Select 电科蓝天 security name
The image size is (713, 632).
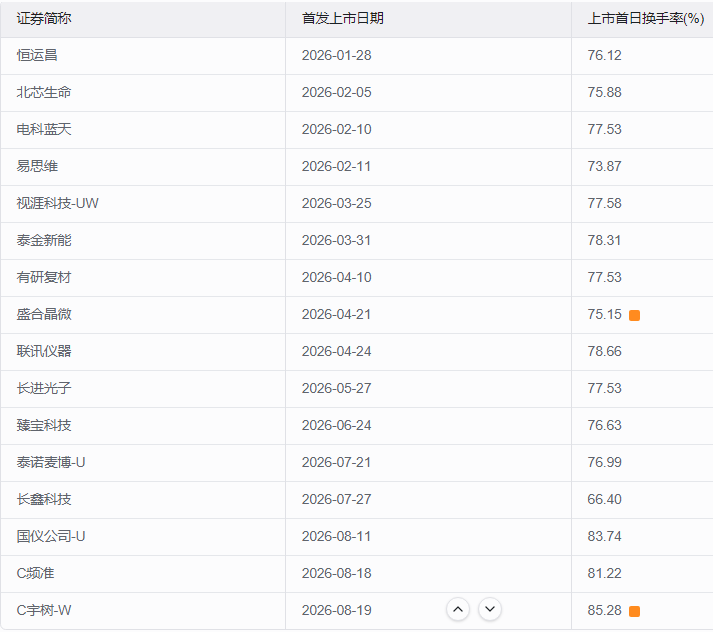pos(44,129)
